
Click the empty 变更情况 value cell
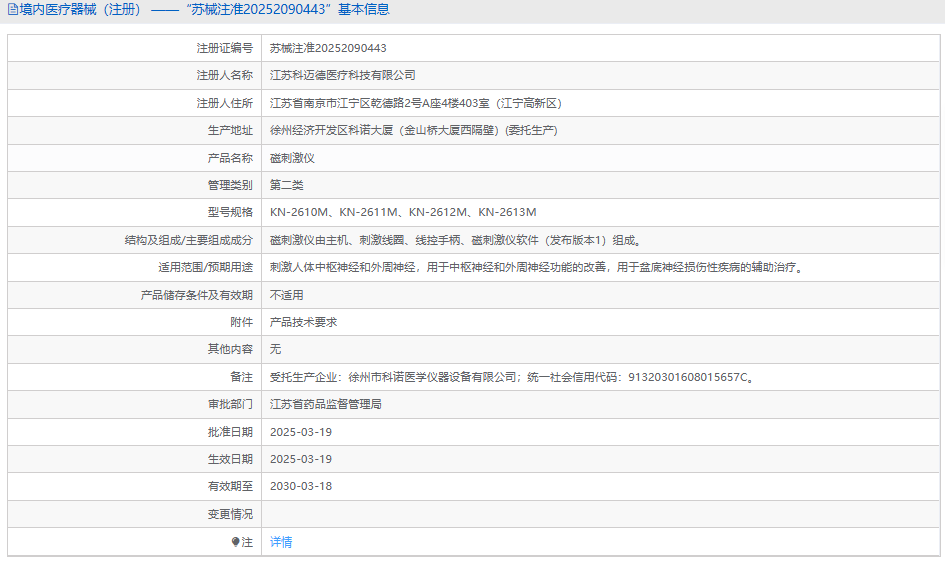click(x=600, y=514)
